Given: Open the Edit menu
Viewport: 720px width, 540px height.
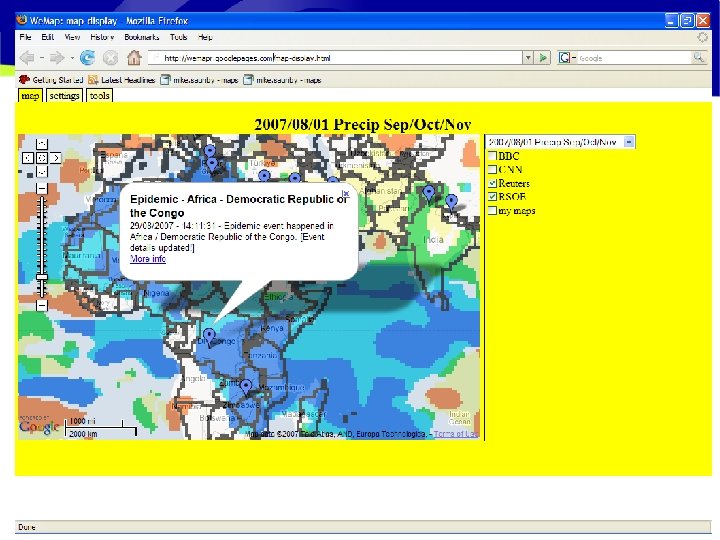Looking at the screenshot, I should point(48,37).
